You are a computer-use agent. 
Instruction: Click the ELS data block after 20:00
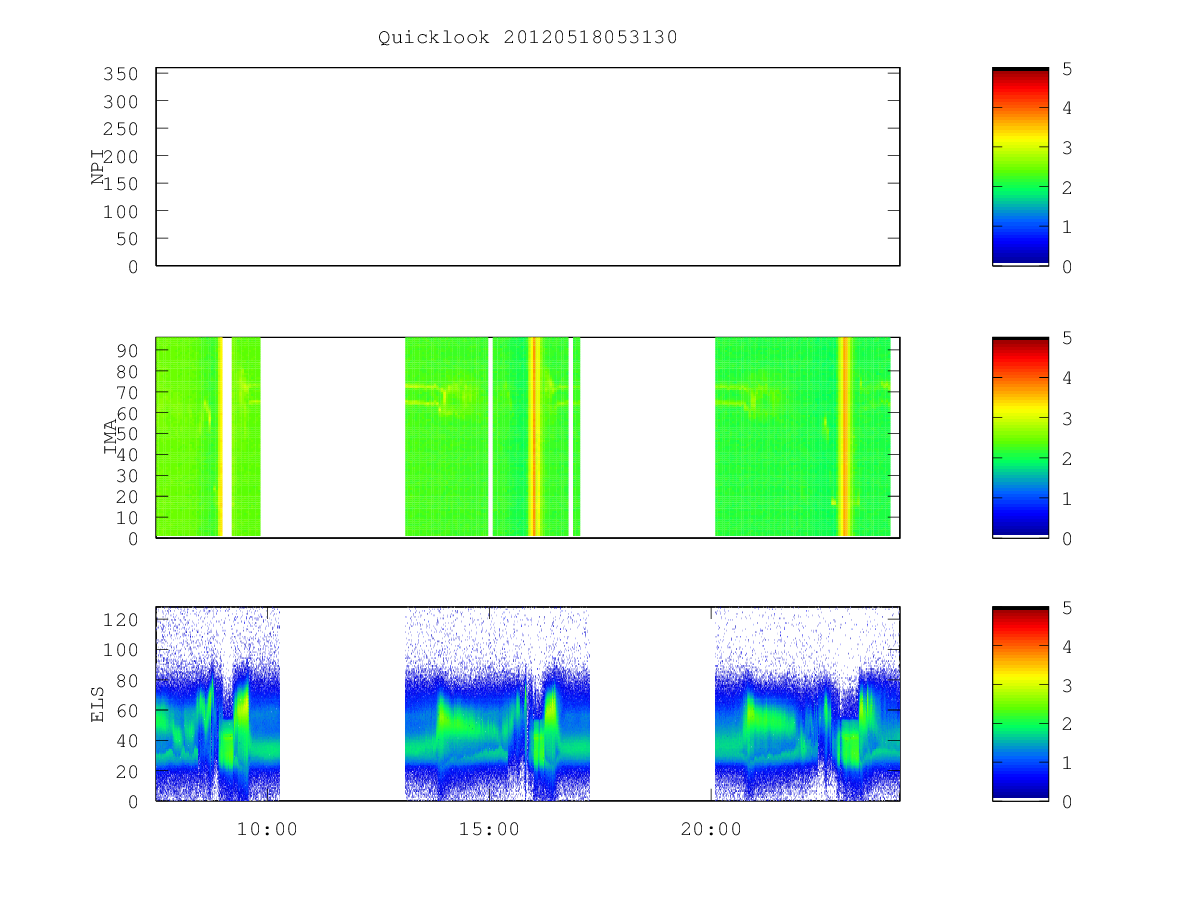[x=807, y=704]
